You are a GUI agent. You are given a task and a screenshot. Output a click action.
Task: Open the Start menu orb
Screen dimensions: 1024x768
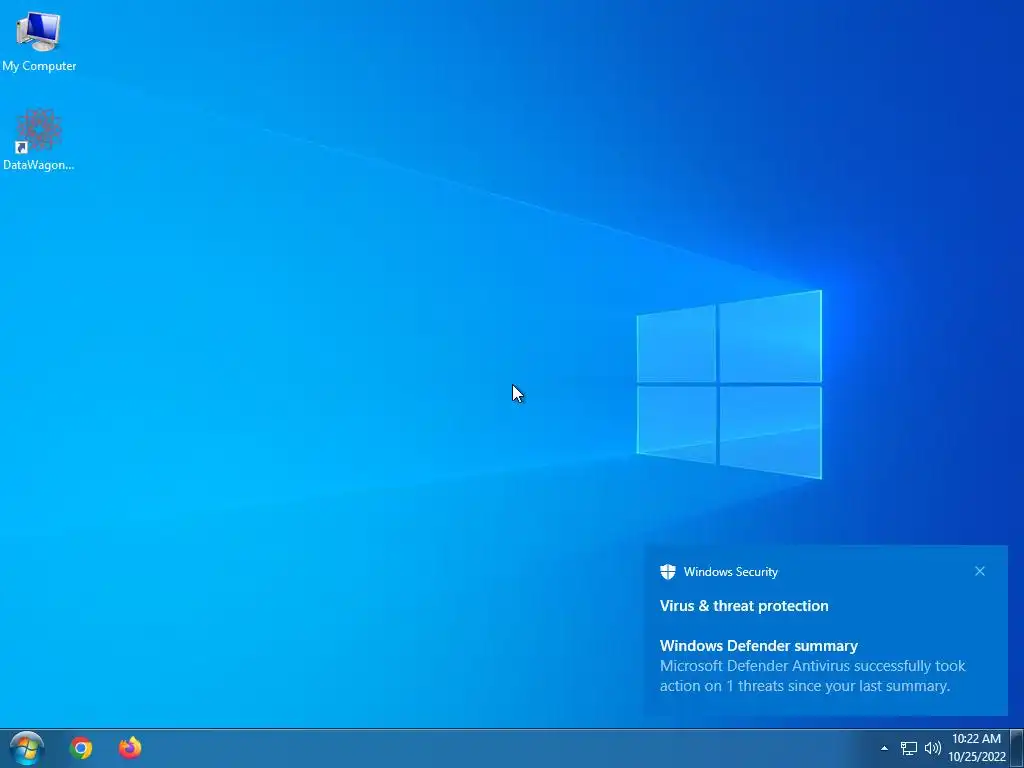27,748
